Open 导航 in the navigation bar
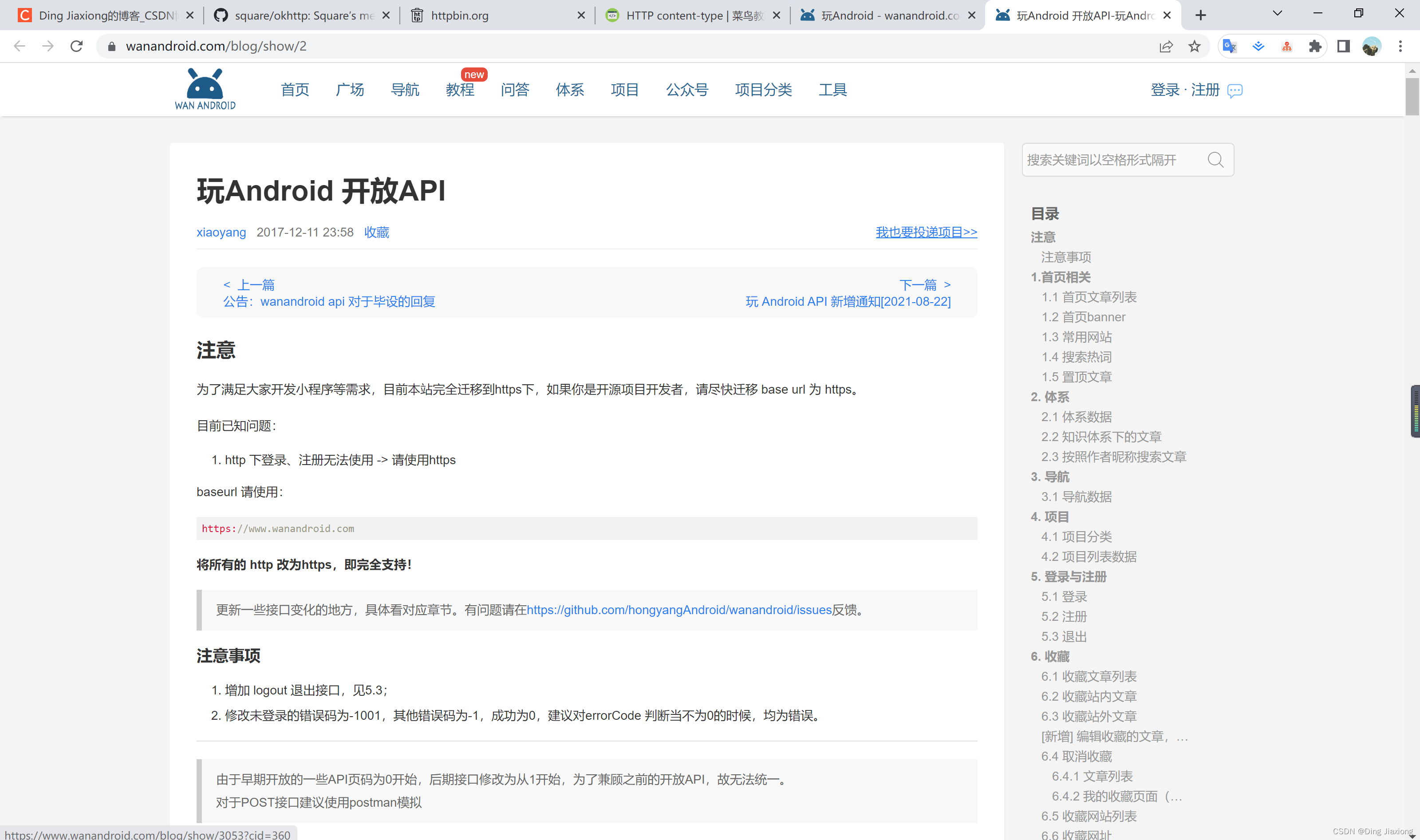This screenshot has width=1420, height=840. coord(405,90)
